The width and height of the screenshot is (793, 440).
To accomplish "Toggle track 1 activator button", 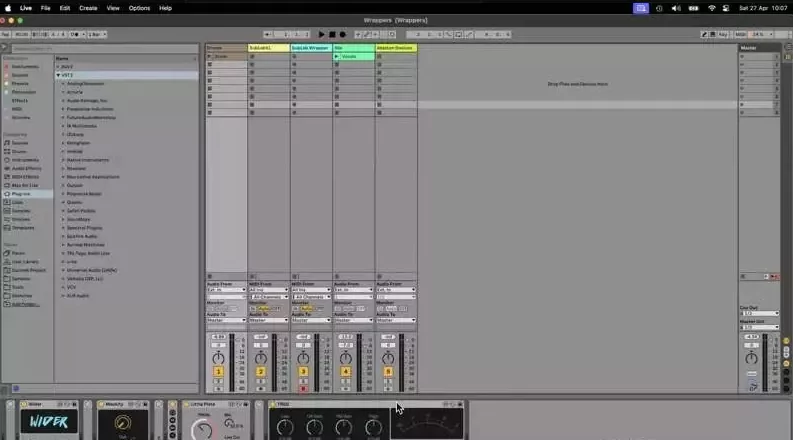I will pyautogui.click(x=218, y=372).
